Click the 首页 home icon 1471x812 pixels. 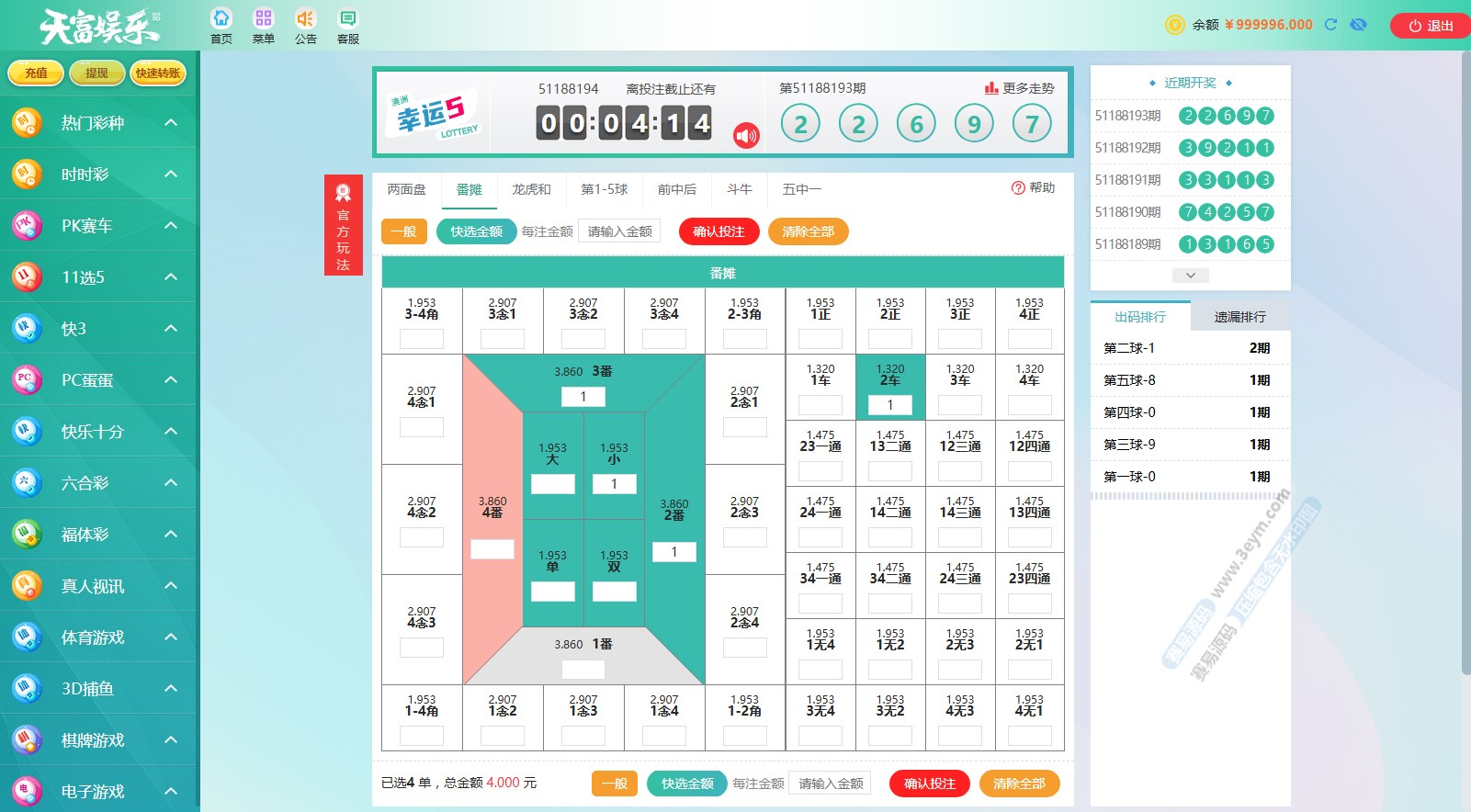(221, 19)
